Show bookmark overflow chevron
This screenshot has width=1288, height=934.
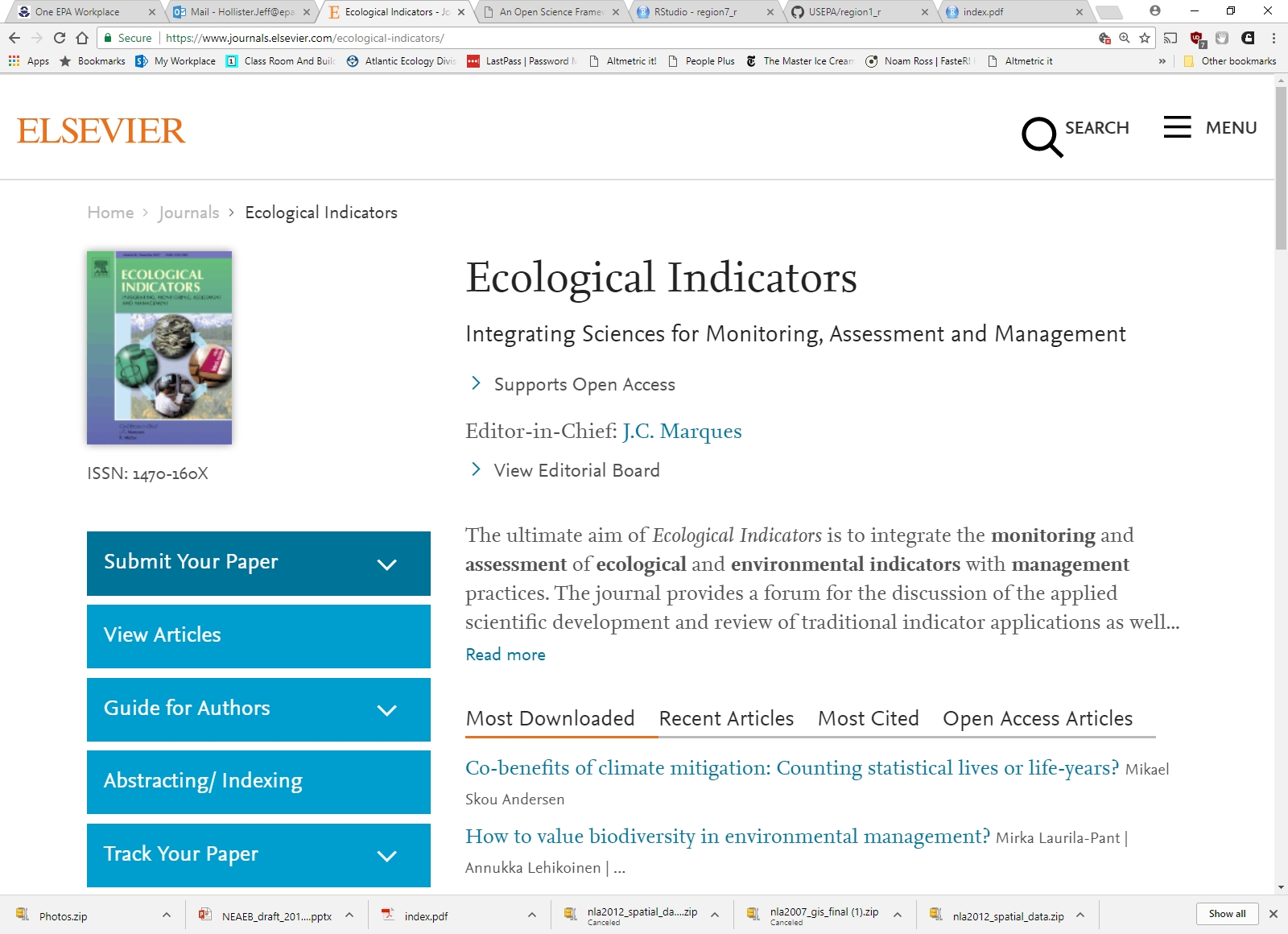point(1162,61)
